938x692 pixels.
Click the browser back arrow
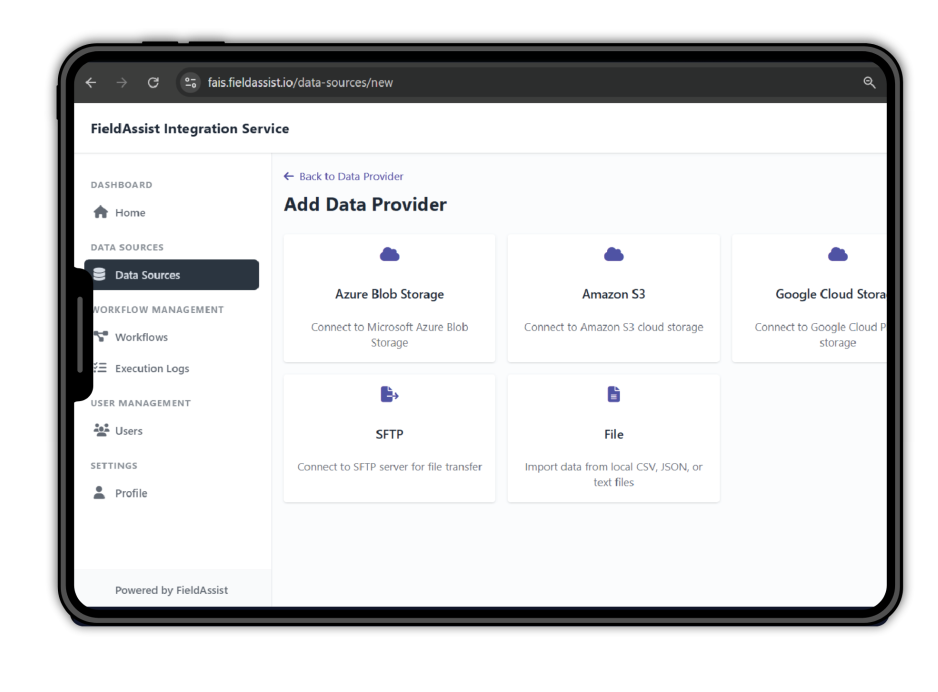click(x=91, y=83)
